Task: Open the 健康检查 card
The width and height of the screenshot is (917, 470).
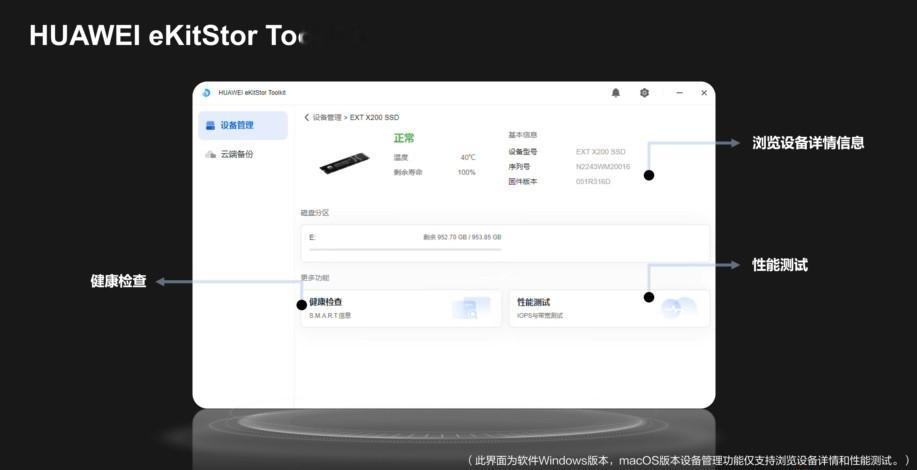Action: pyautogui.click(x=401, y=308)
